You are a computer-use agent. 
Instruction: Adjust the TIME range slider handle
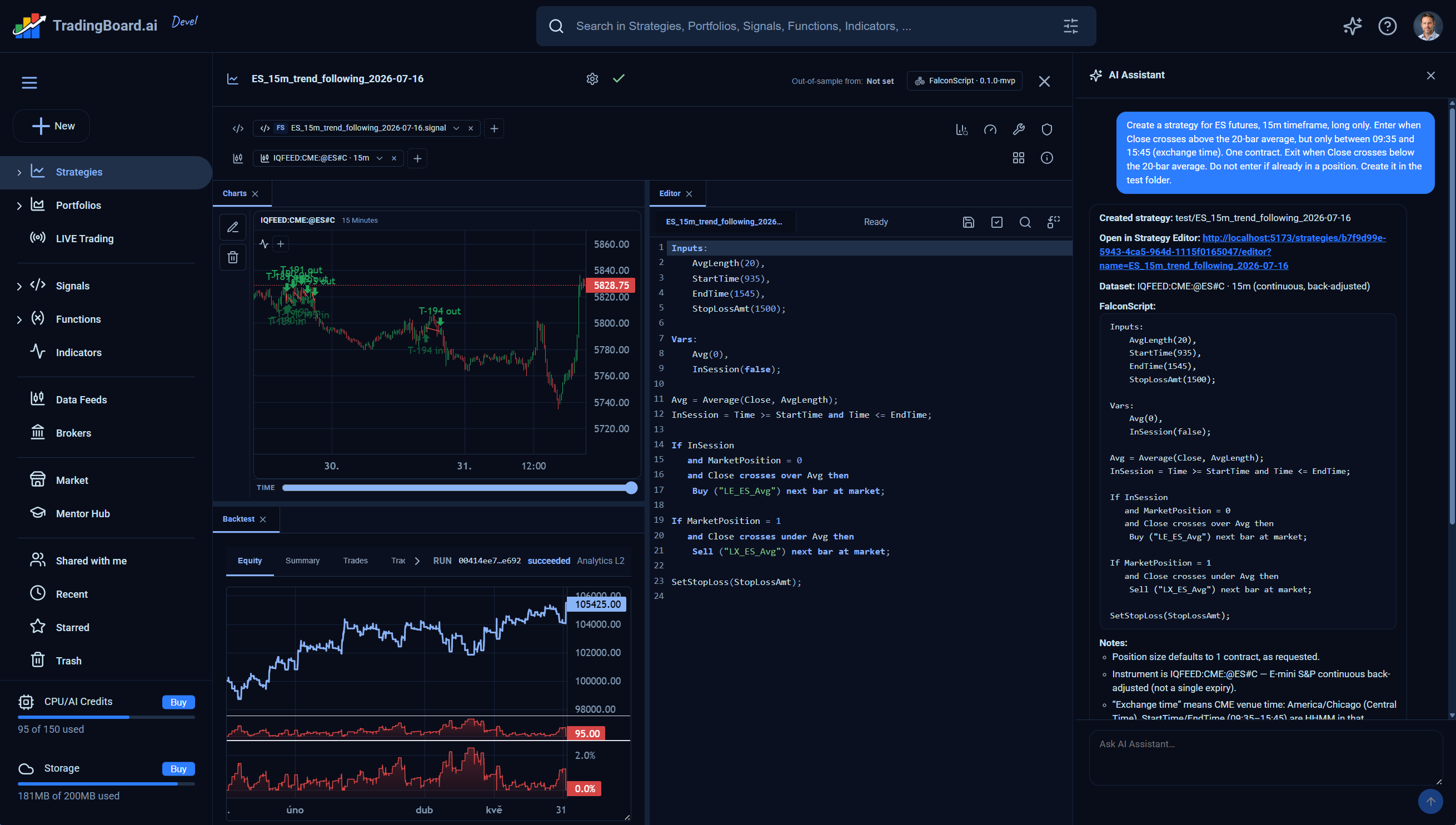coord(631,488)
